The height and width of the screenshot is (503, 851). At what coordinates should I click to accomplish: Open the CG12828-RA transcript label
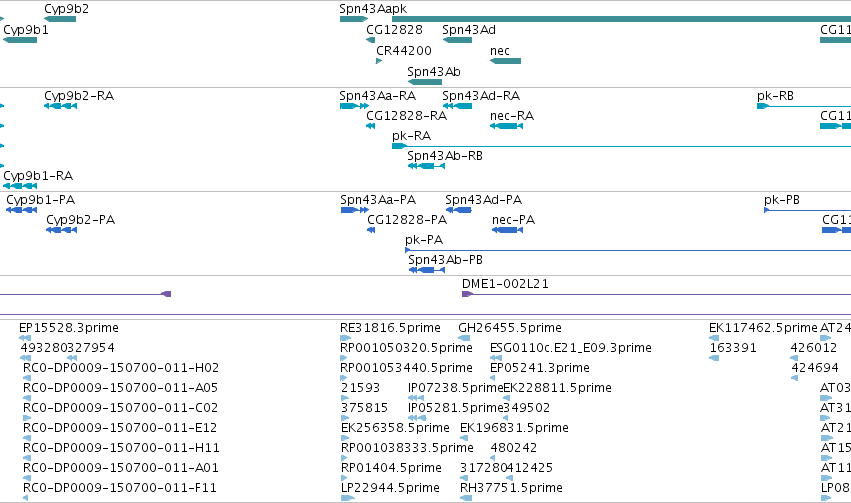pos(407,116)
